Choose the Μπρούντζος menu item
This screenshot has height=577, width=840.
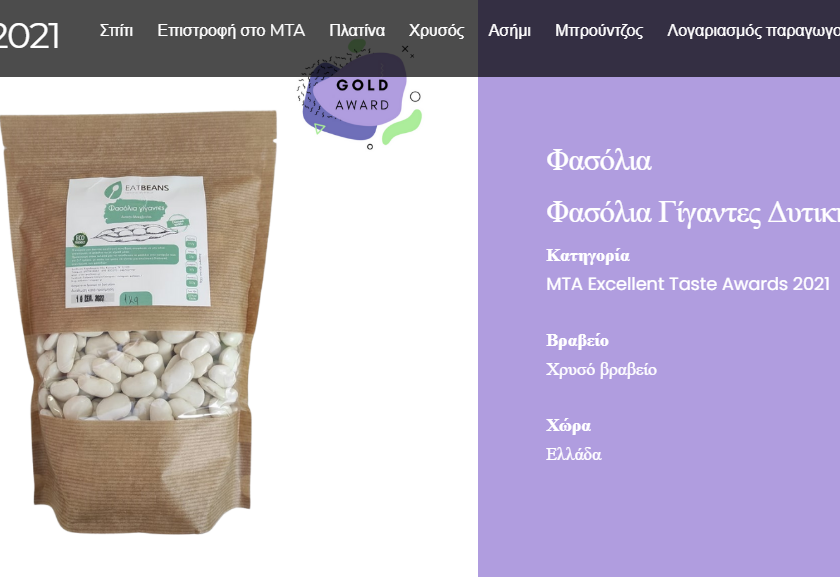pos(599,31)
